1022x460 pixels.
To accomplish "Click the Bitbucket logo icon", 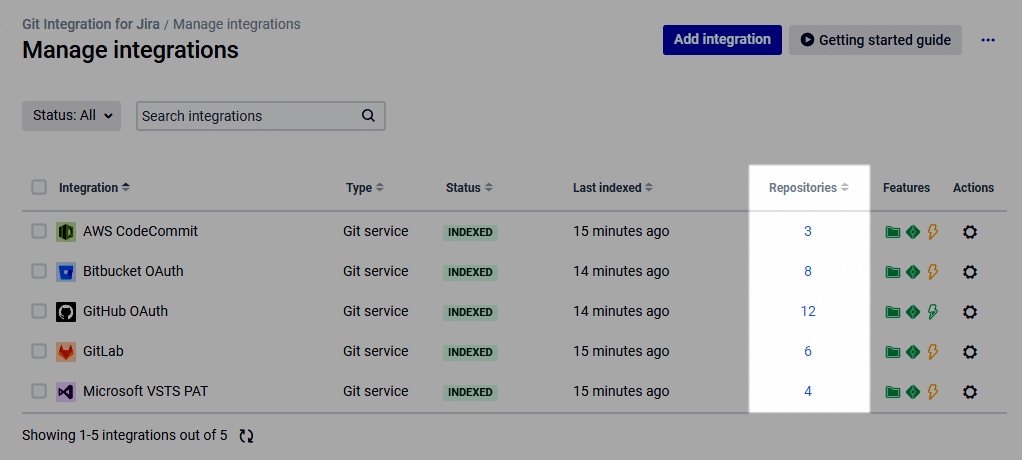I will [x=66, y=272].
